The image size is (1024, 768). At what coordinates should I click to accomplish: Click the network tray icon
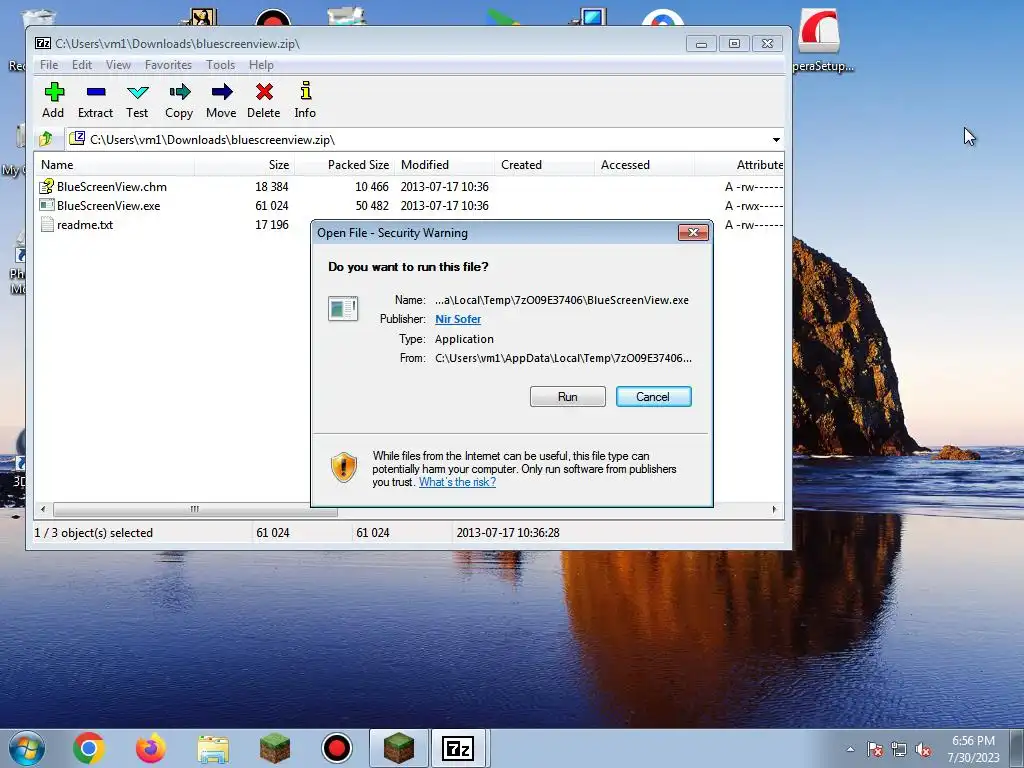899,749
